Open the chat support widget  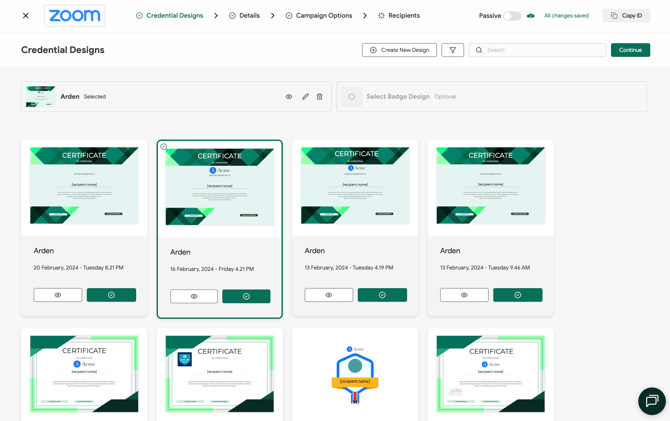652,401
